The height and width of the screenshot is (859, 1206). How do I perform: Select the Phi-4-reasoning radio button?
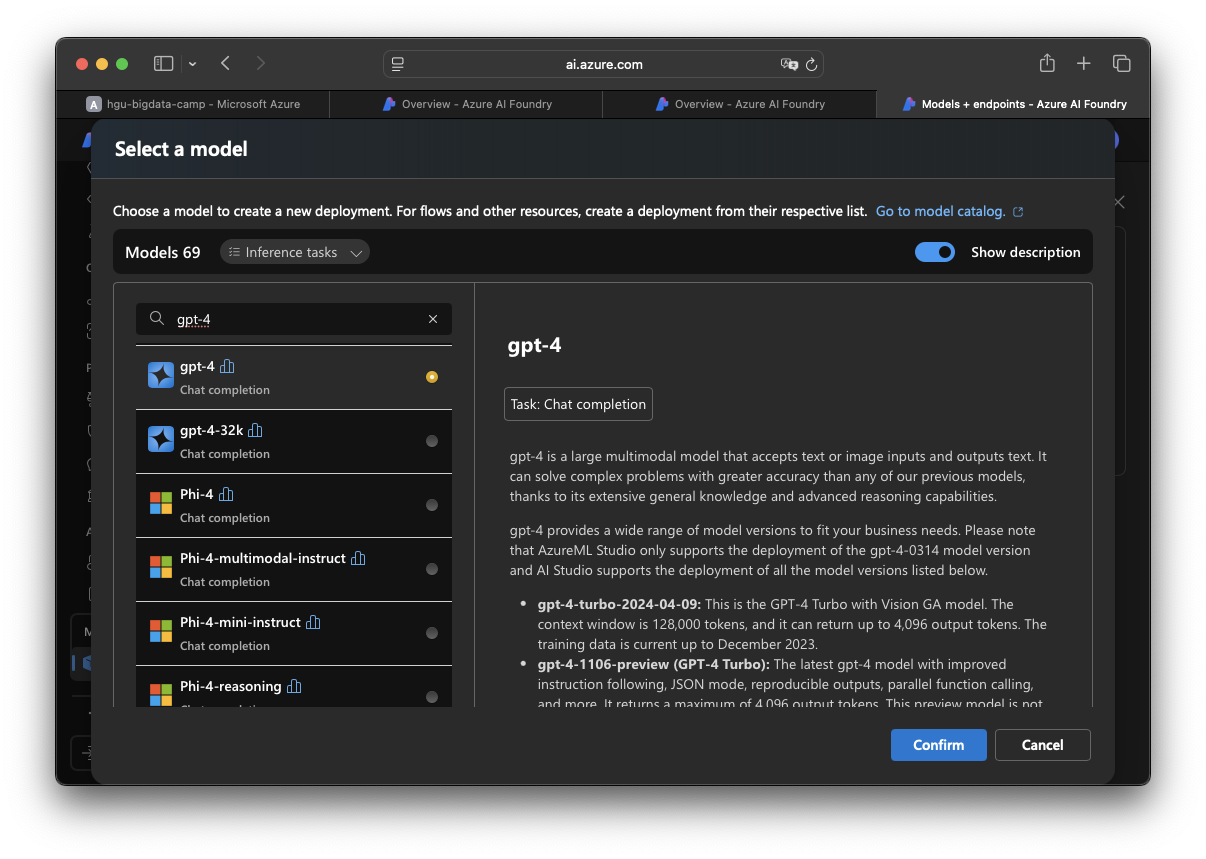432,697
